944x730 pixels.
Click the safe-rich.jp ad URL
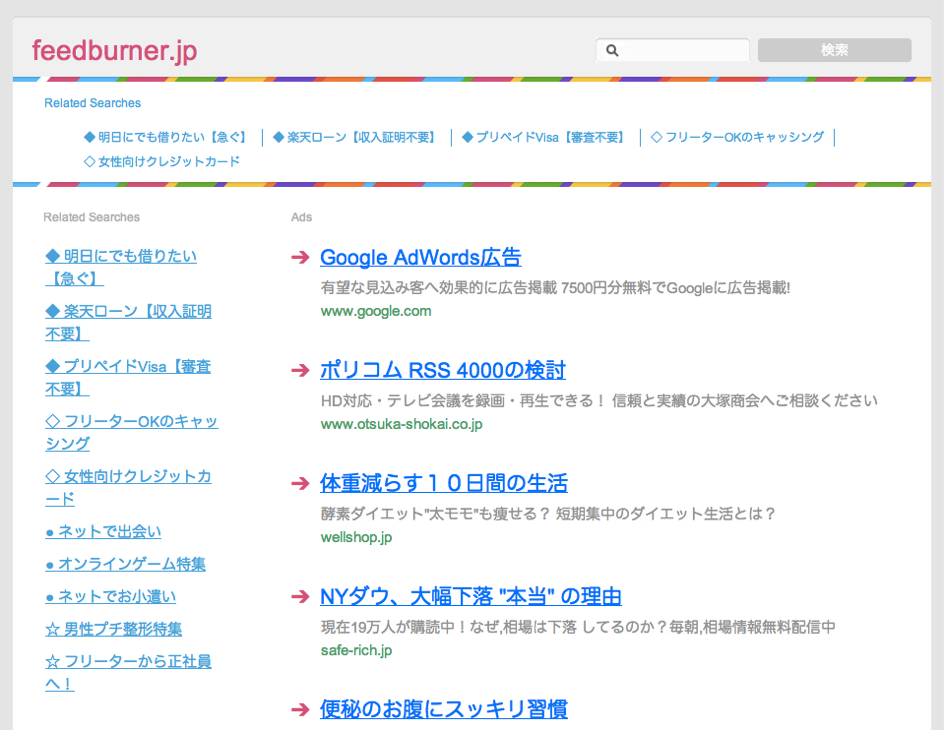pos(356,650)
